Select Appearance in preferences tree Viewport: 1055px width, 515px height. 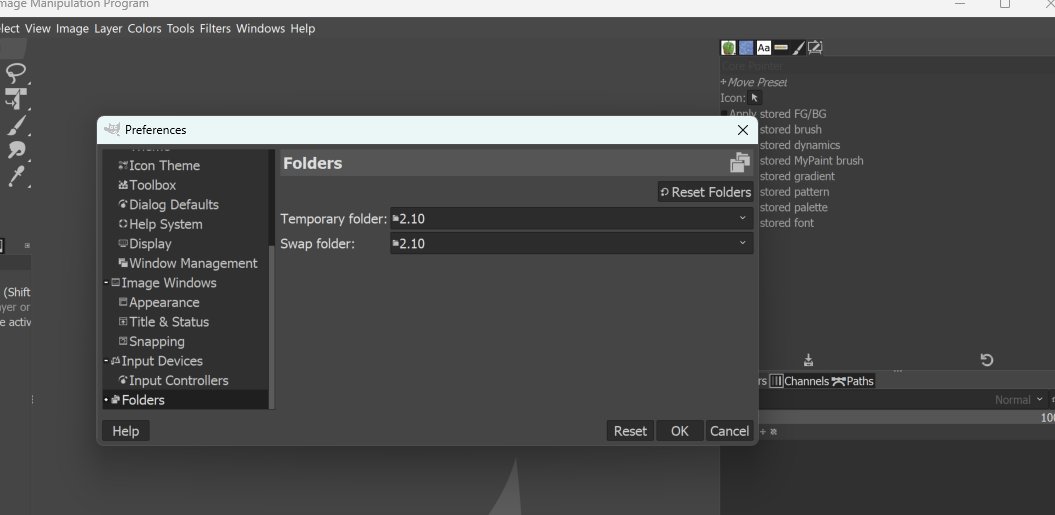(x=164, y=302)
